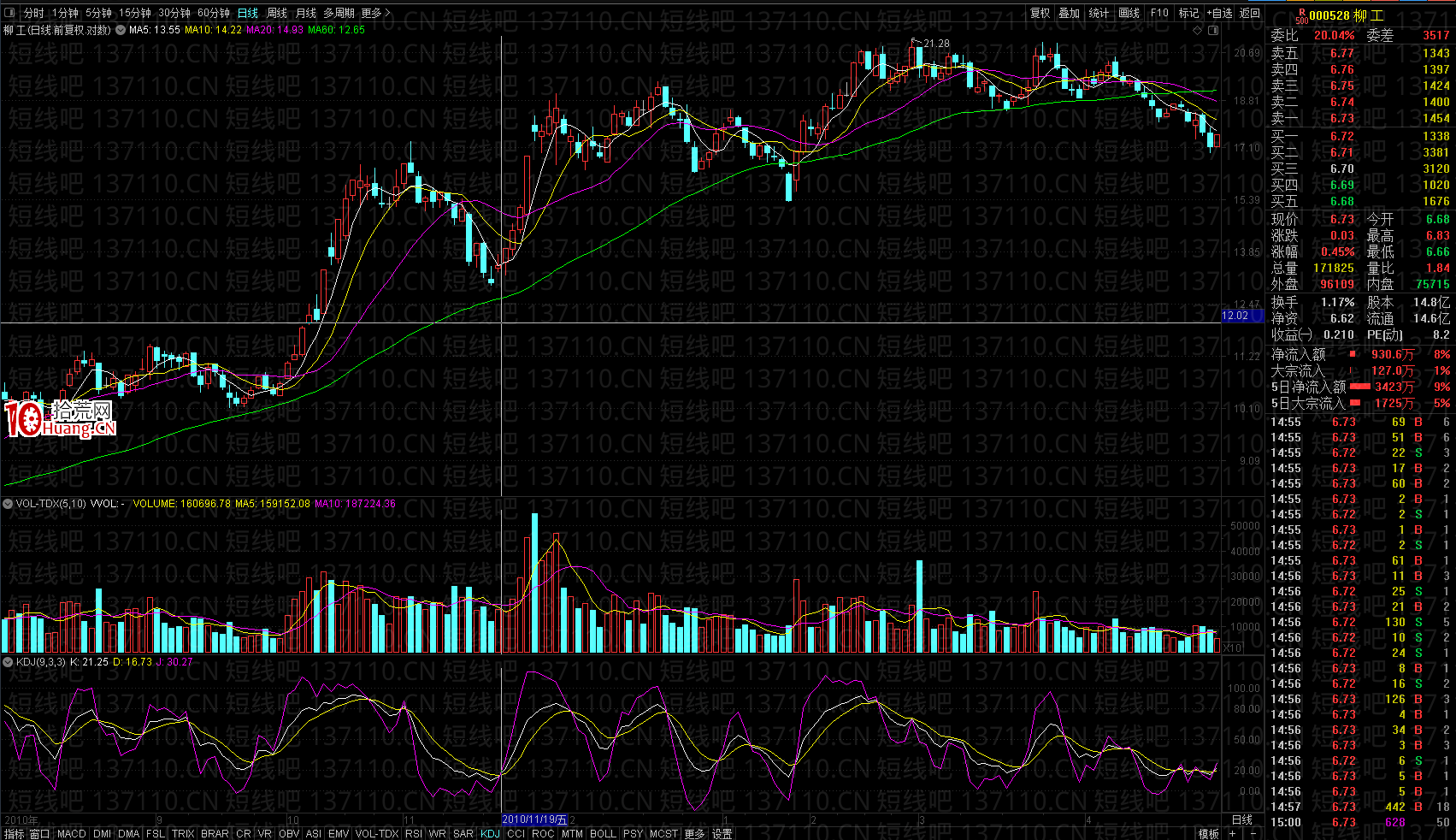Select the RSI indicator tab
Viewport: 1456px width, 840px height.
click(414, 833)
